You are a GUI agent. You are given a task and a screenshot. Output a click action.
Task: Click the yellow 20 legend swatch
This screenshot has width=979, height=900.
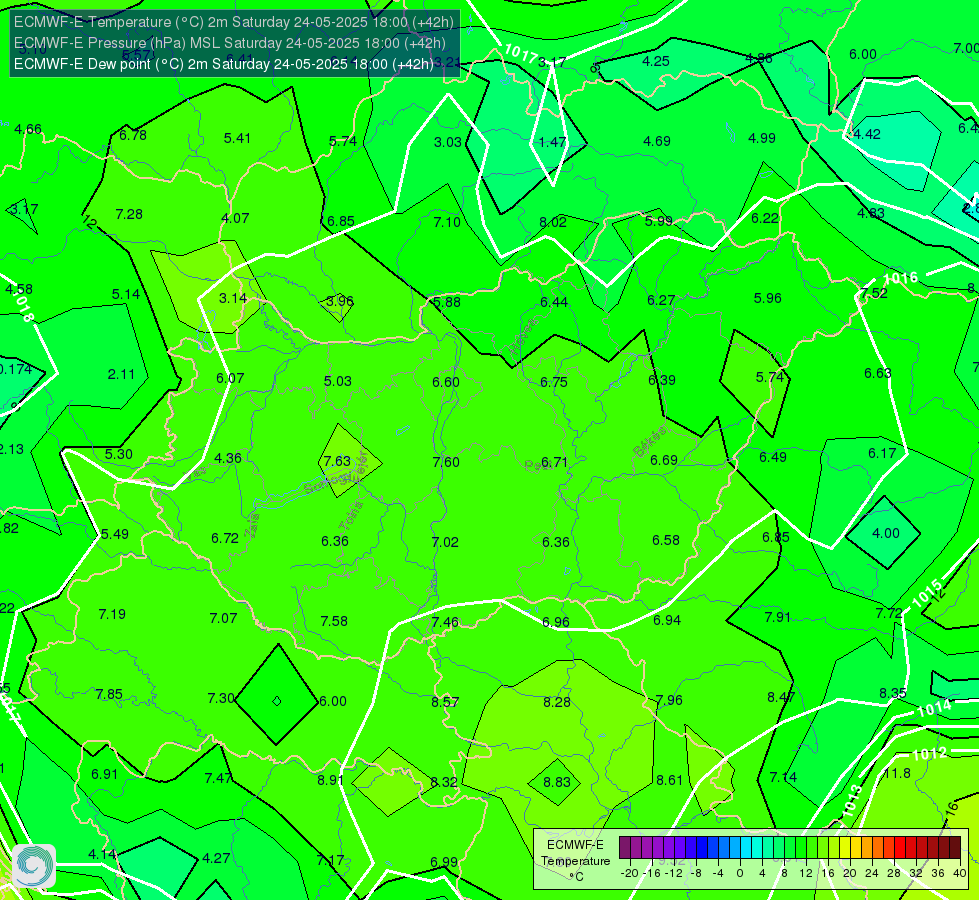pos(845,848)
